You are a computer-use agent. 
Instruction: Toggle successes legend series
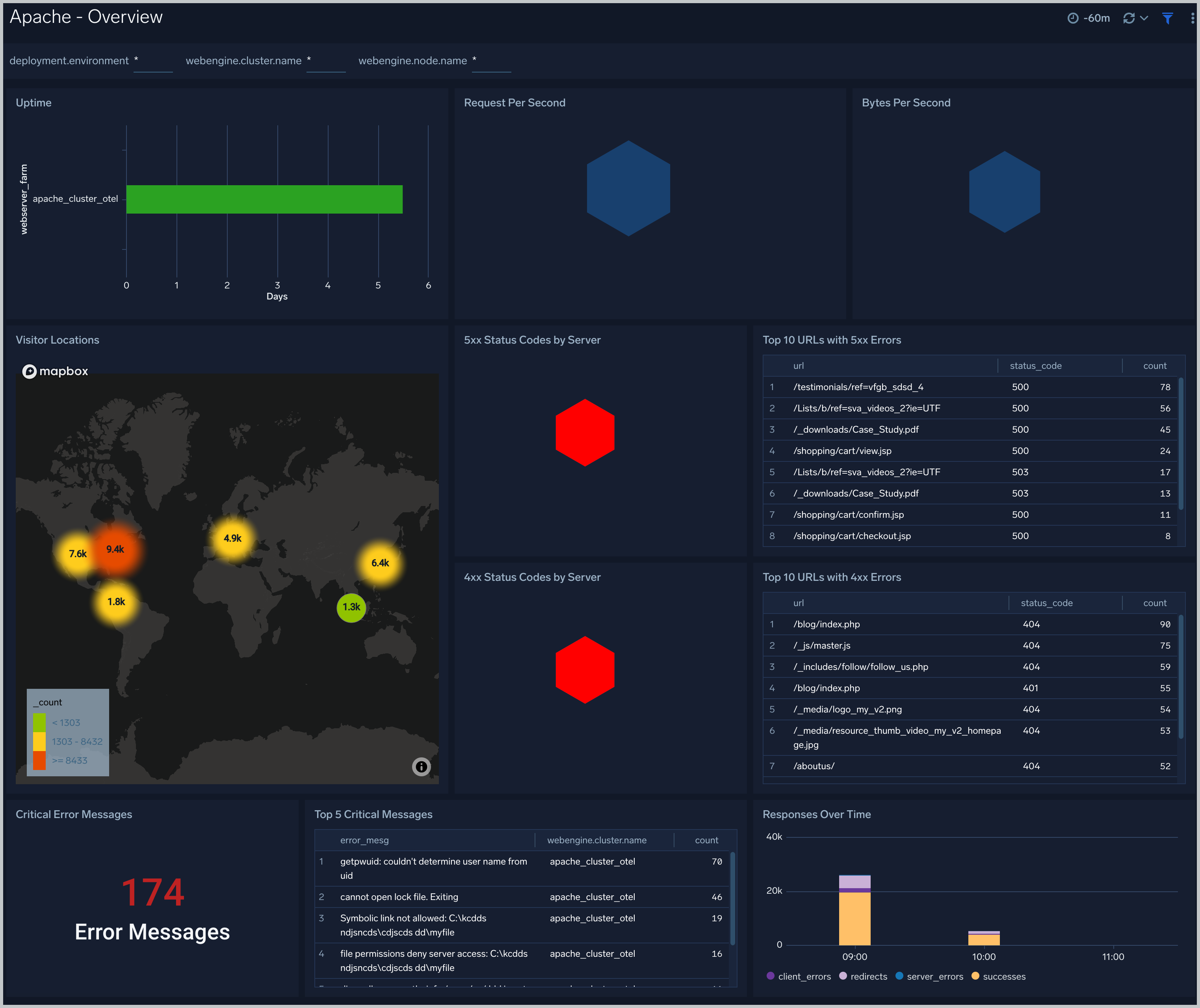pyautogui.click(x=998, y=976)
